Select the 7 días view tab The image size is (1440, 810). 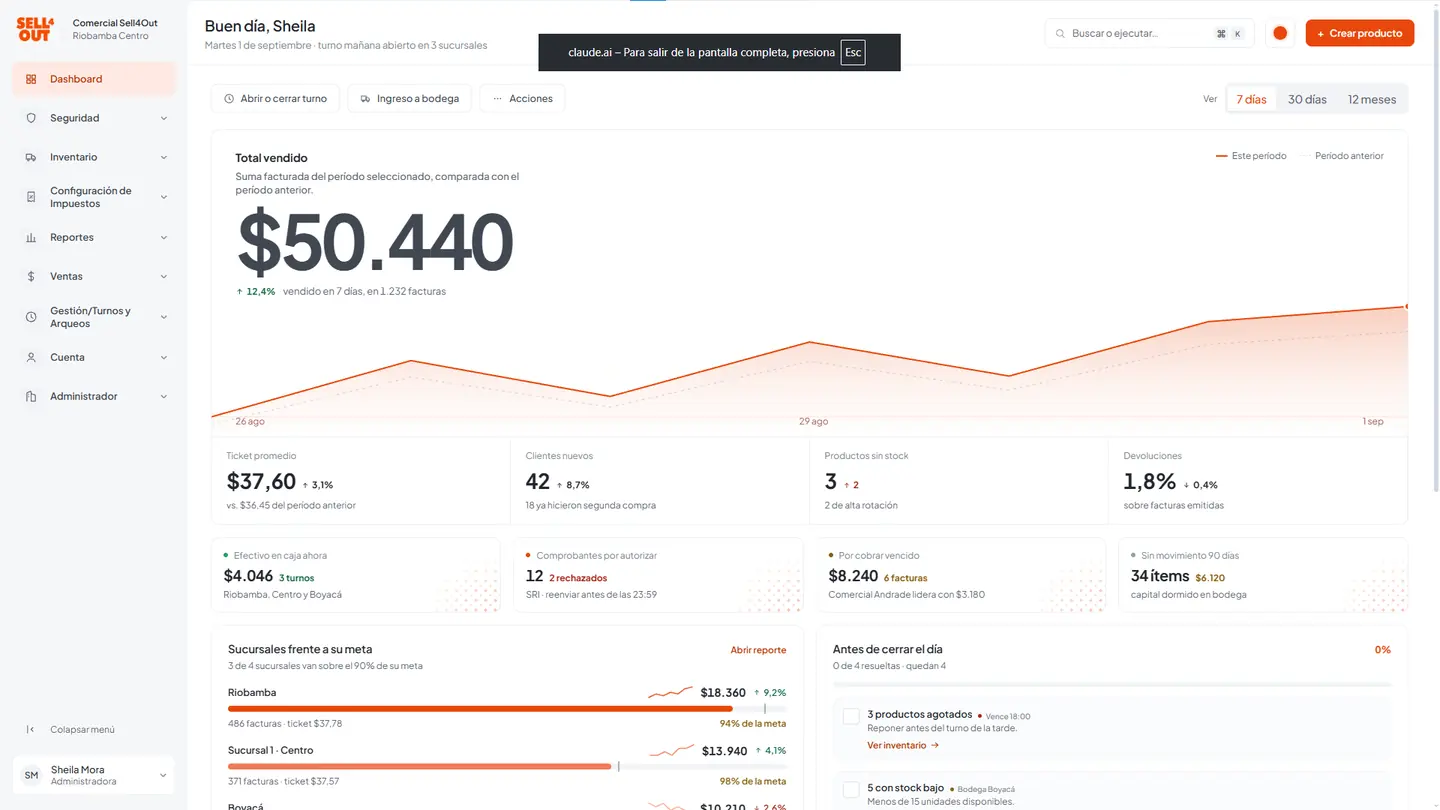1251,99
